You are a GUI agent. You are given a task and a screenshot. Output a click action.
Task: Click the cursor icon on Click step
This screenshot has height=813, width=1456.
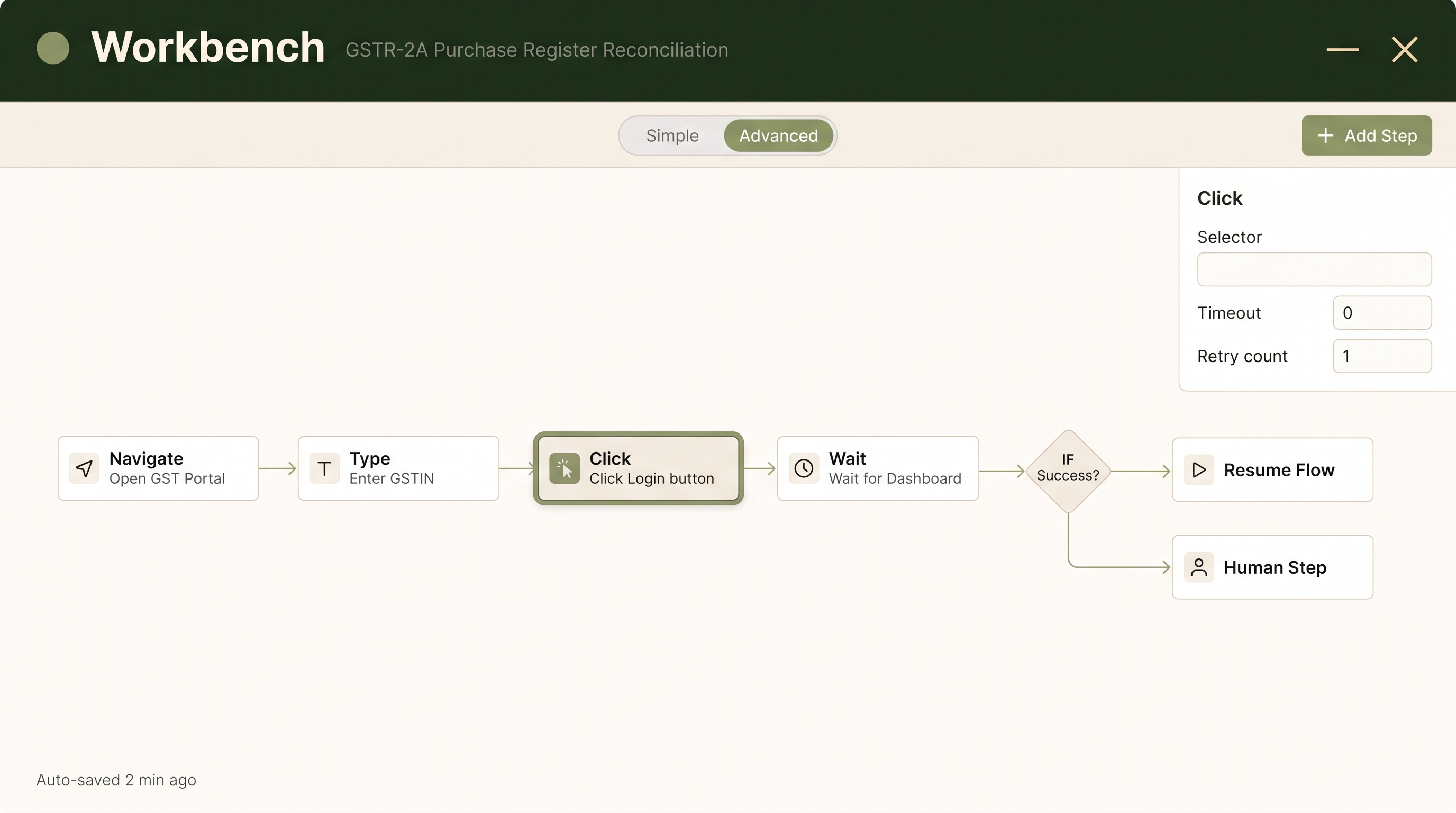pos(564,468)
